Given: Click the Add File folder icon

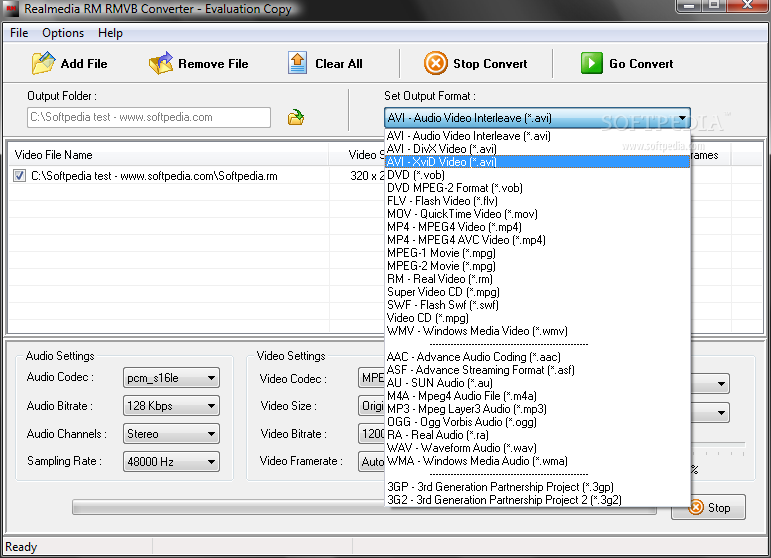Looking at the screenshot, I should point(43,63).
